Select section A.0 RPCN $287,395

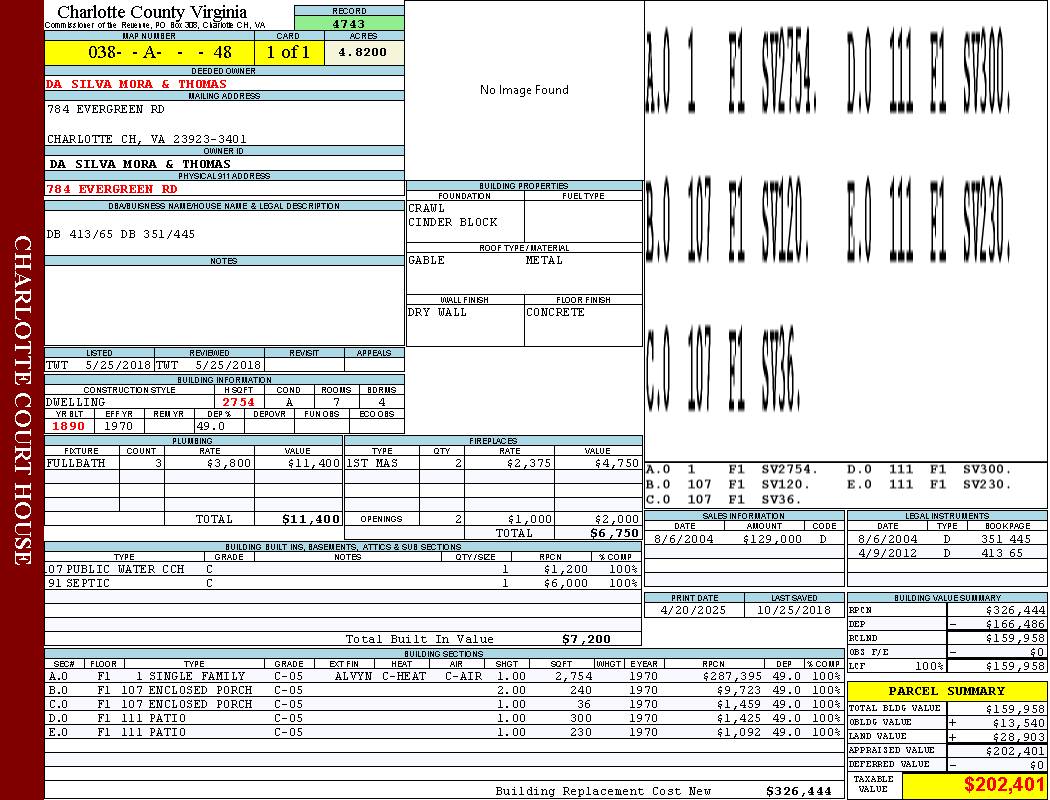pos(732,677)
